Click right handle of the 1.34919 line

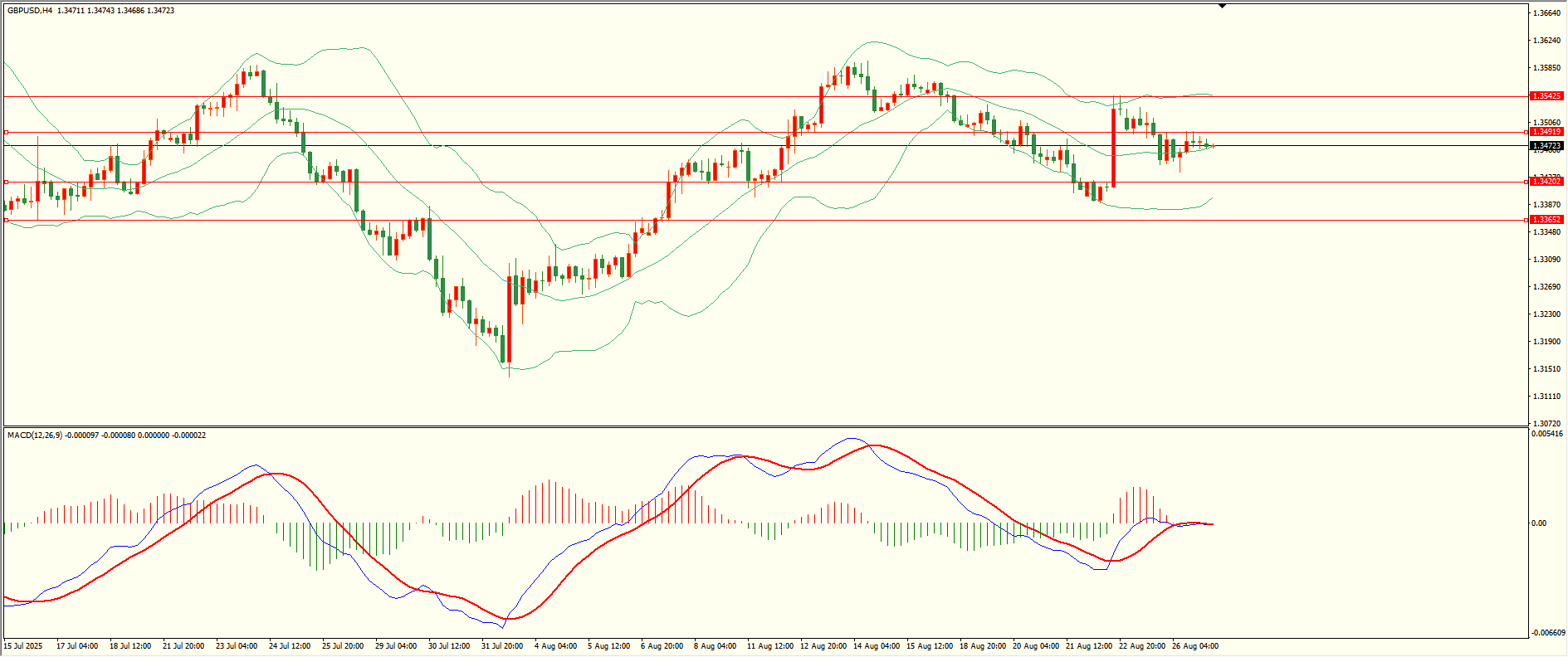(x=1526, y=132)
